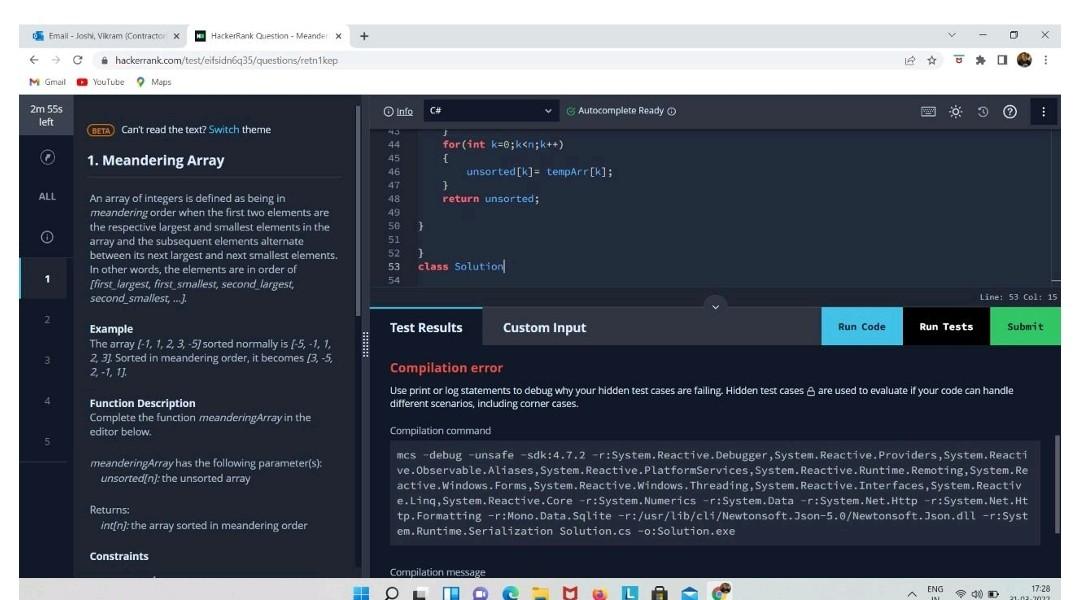This screenshot has width=1080, height=600.
Task: Click the compilation output scrollbar
Action: [1057, 484]
